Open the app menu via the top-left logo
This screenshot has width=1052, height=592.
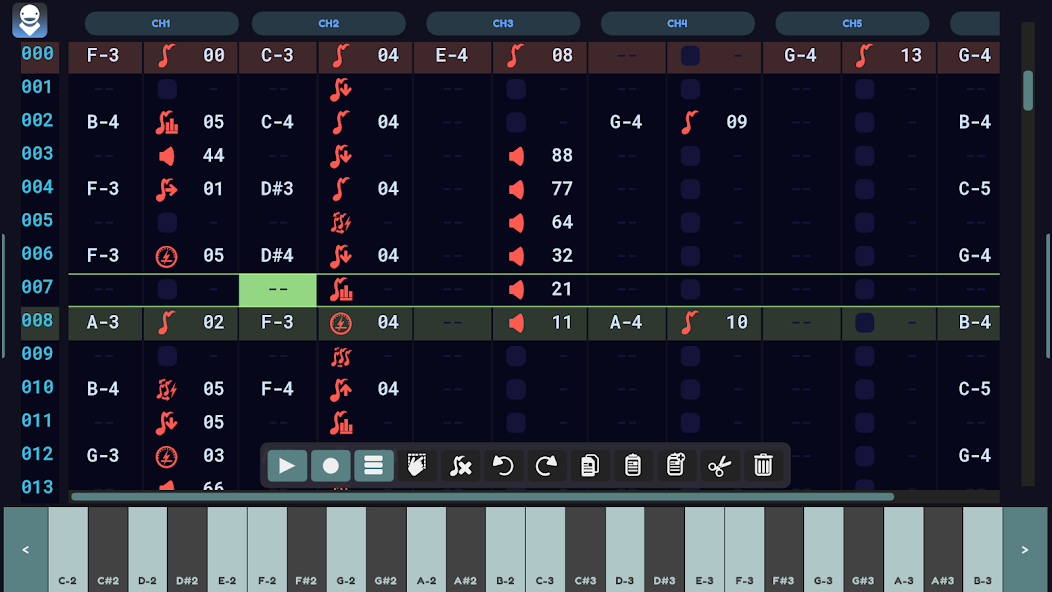click(30, 20)
